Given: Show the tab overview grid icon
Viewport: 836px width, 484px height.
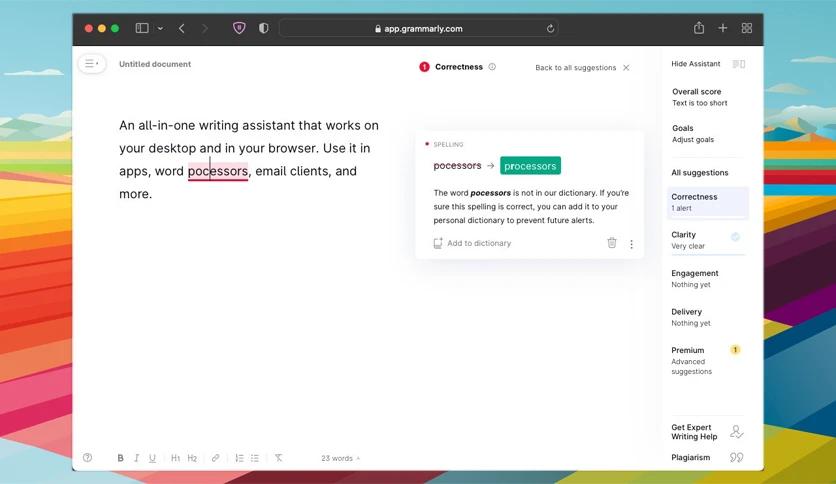Looking at the screenshot, I should 746,28.
